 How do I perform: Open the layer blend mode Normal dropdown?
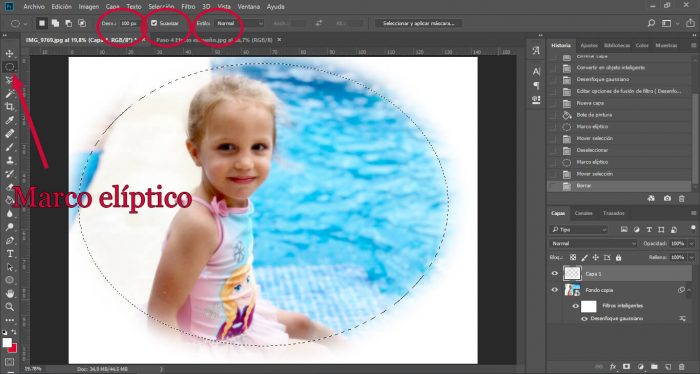click(593, 244)
